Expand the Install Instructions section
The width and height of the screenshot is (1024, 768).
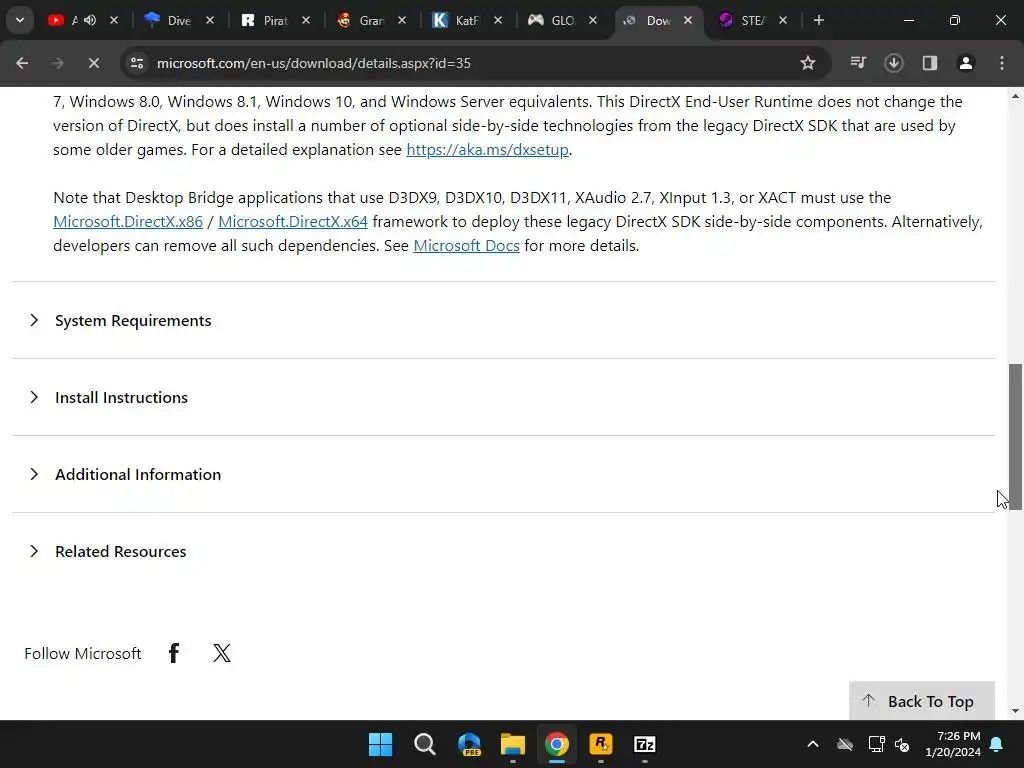pos(504,398)
